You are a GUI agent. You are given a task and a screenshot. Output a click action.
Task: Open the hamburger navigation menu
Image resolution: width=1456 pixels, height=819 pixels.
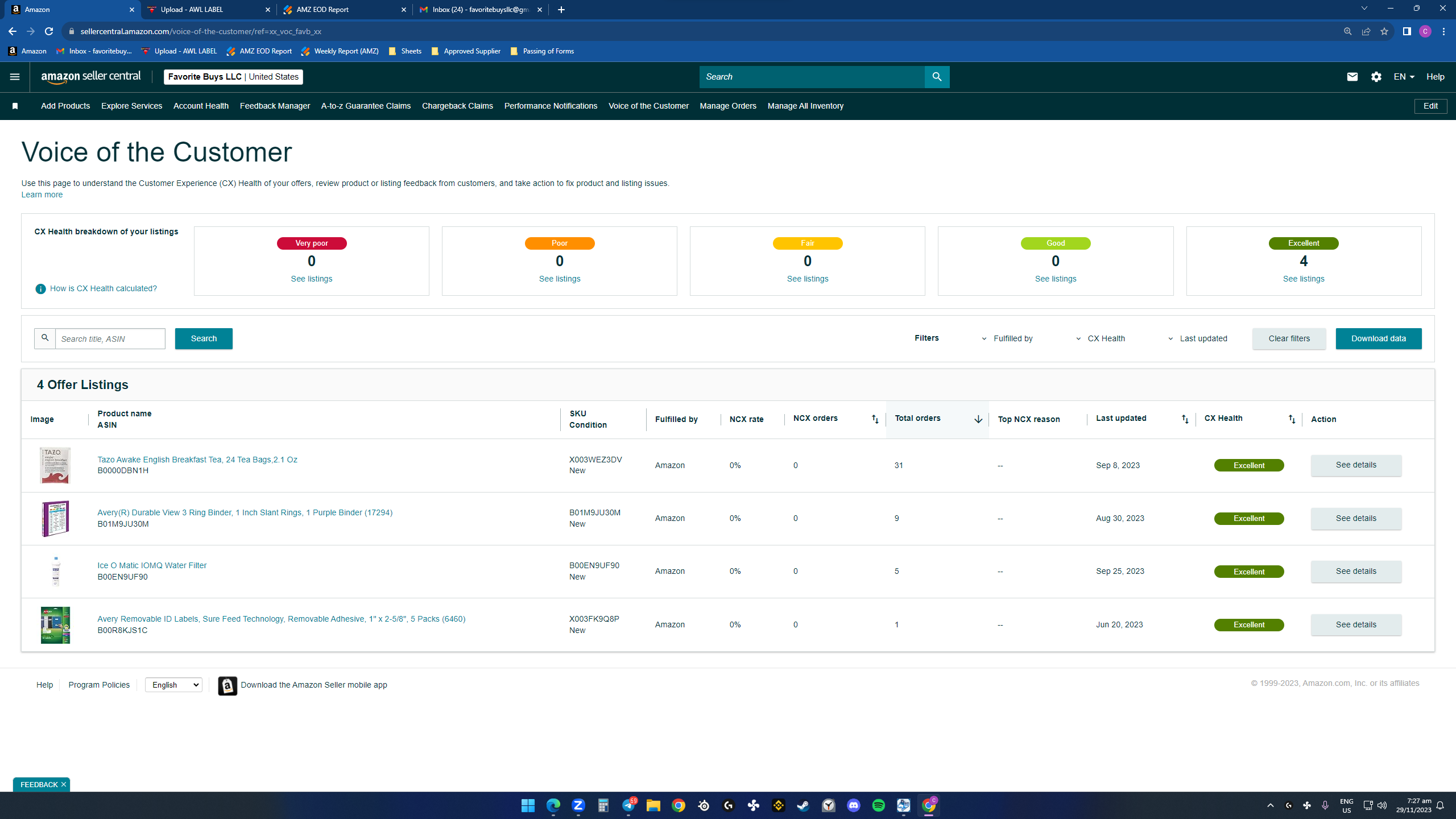click(x=15, y=77)
